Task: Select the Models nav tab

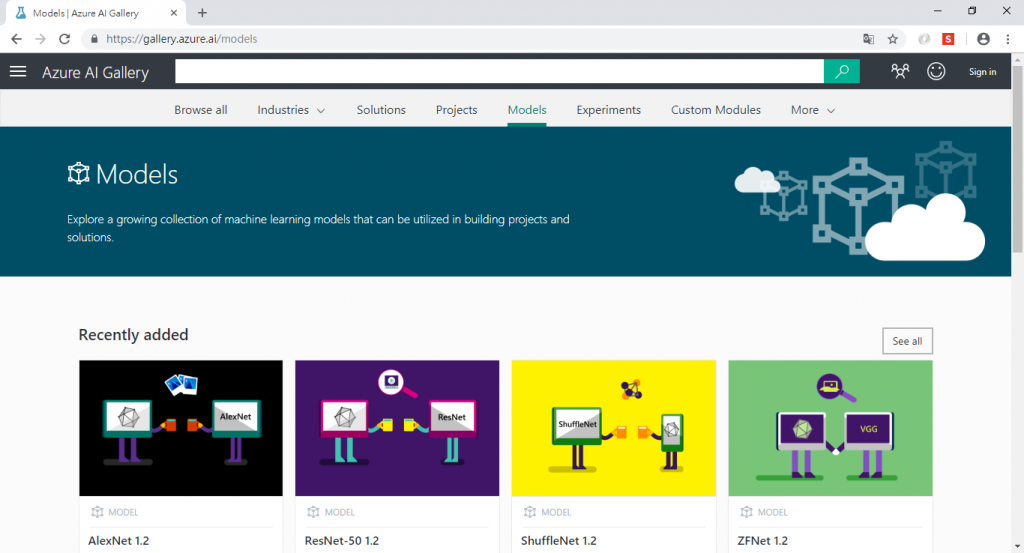Action: (x=527, y=110)
